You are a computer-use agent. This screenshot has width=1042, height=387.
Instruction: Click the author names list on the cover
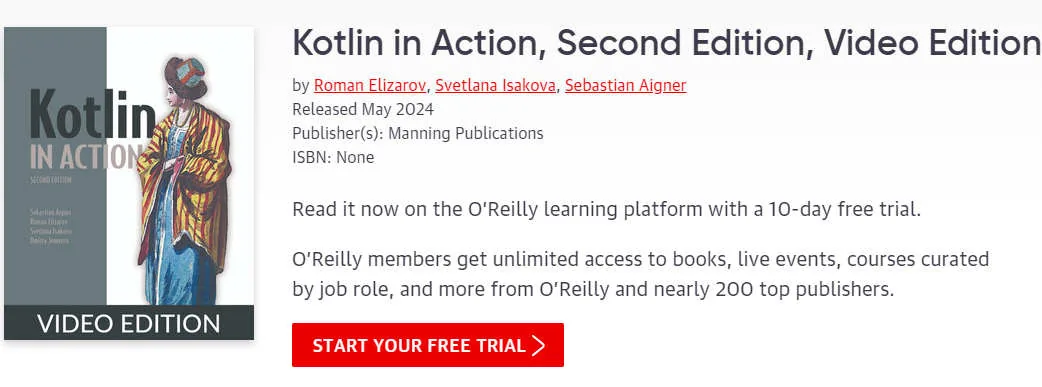50,226
